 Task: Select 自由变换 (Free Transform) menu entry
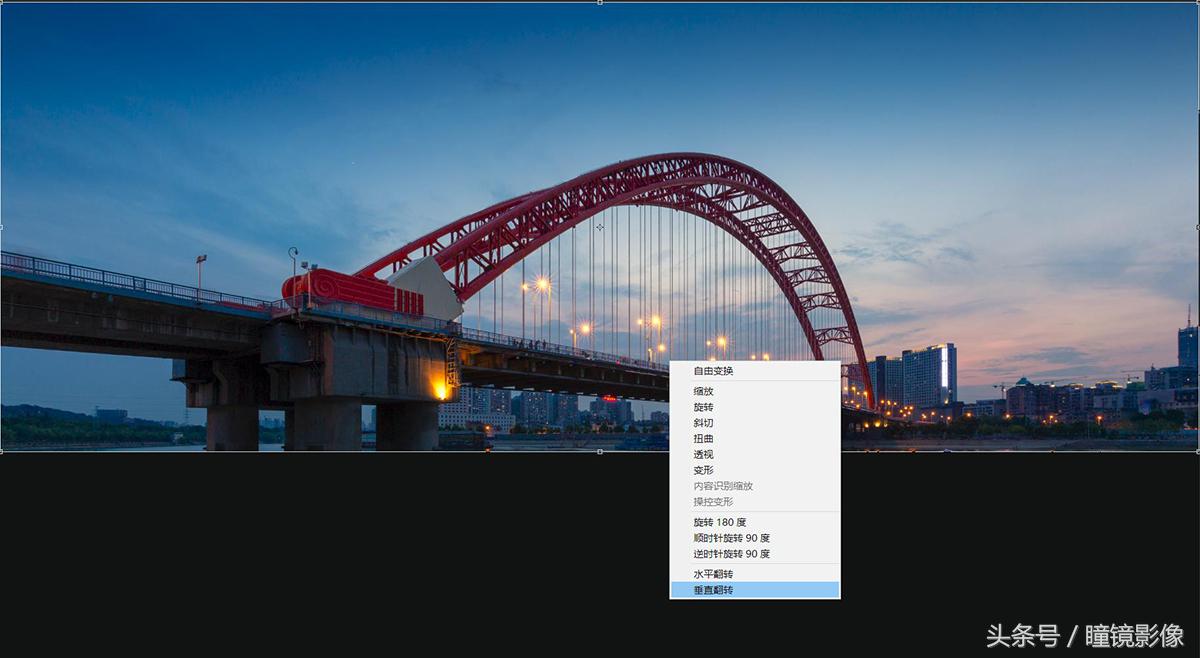pyautogui.click(x=713, y=371)
